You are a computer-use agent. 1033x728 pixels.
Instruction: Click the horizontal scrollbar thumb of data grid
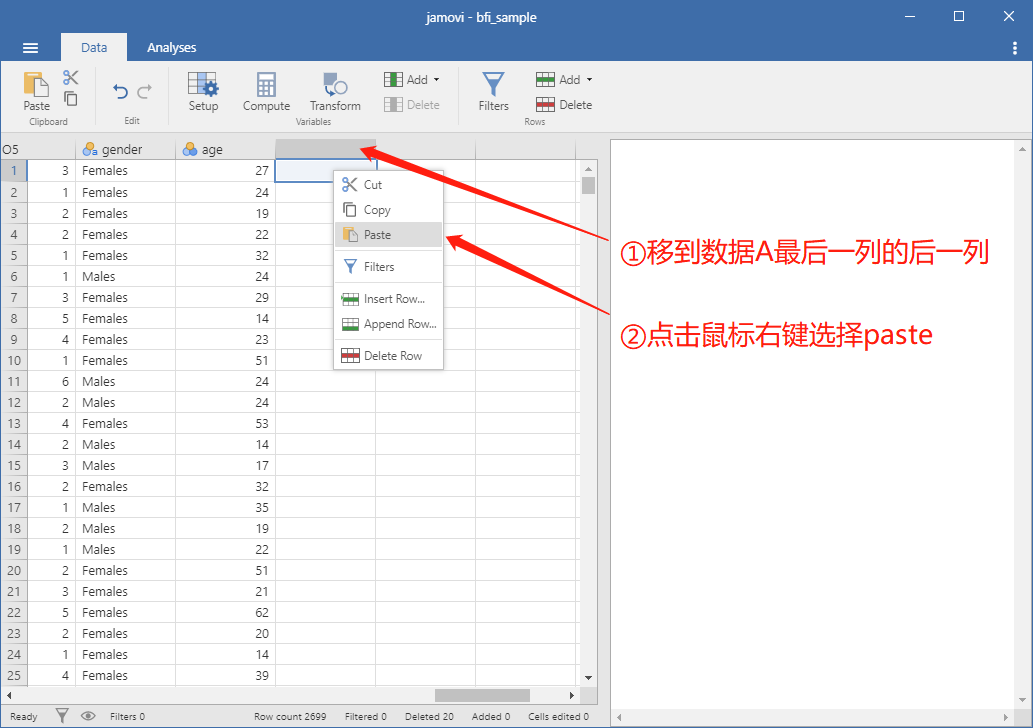[x=482, y=696]
